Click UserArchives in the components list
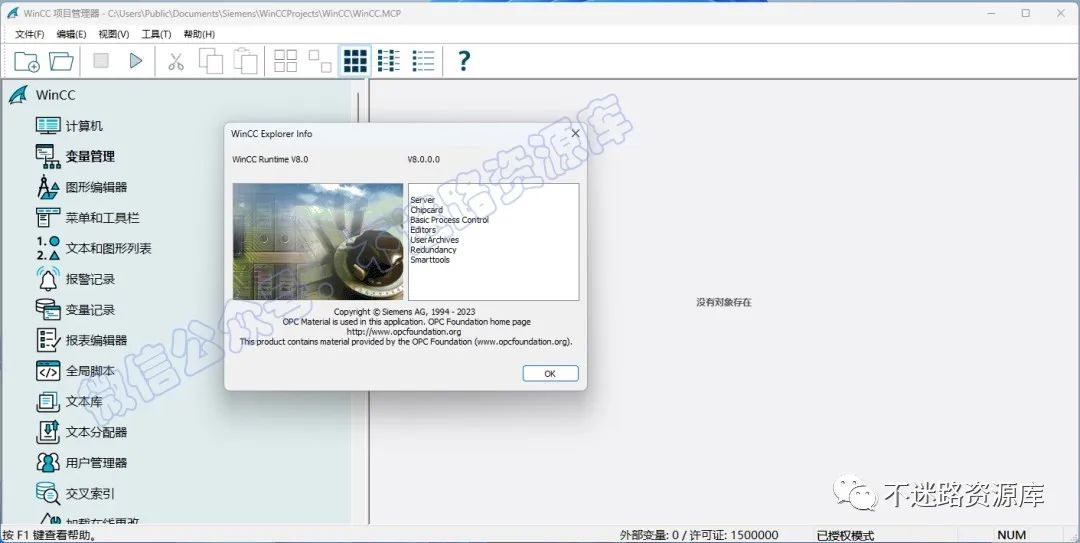 tap(435, 240)
